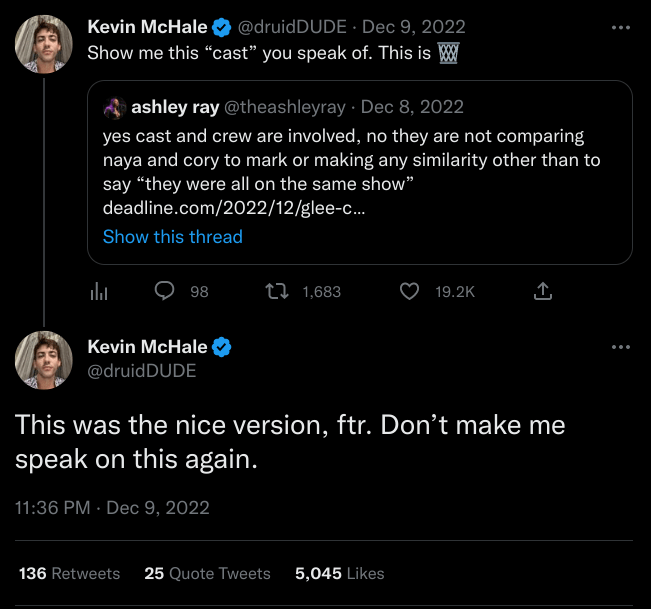Click the retweet arrows icon
This screenshot has width=651, height=609.
(x=273, y=291)
